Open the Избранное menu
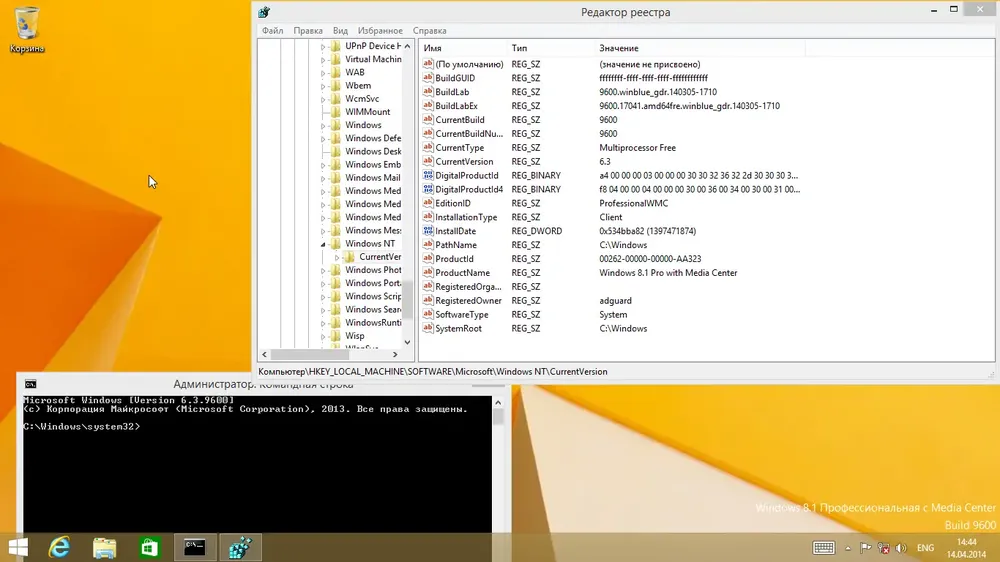The image size is (1000, 562). (x=380, y=31)
